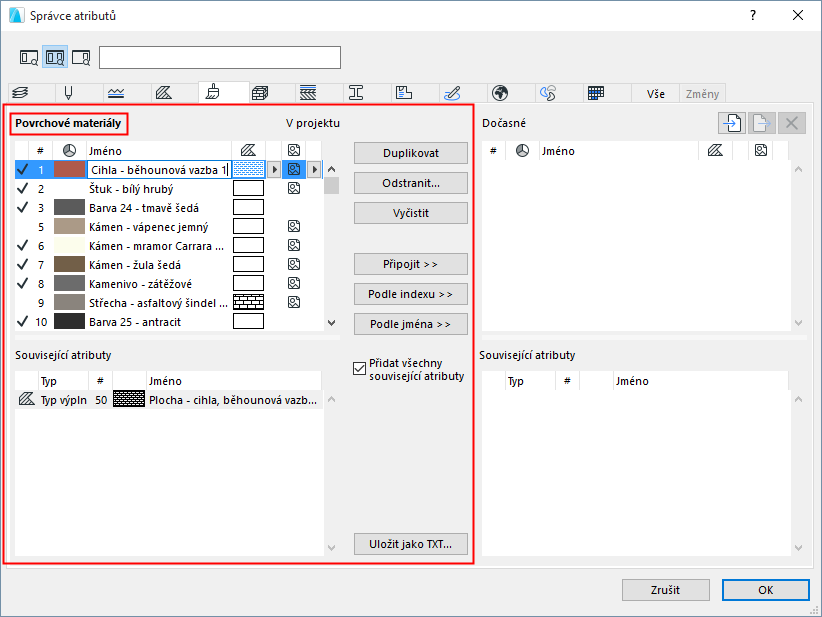Open fill dropdown arrow in Cihla row

click(x=274, y=169)
